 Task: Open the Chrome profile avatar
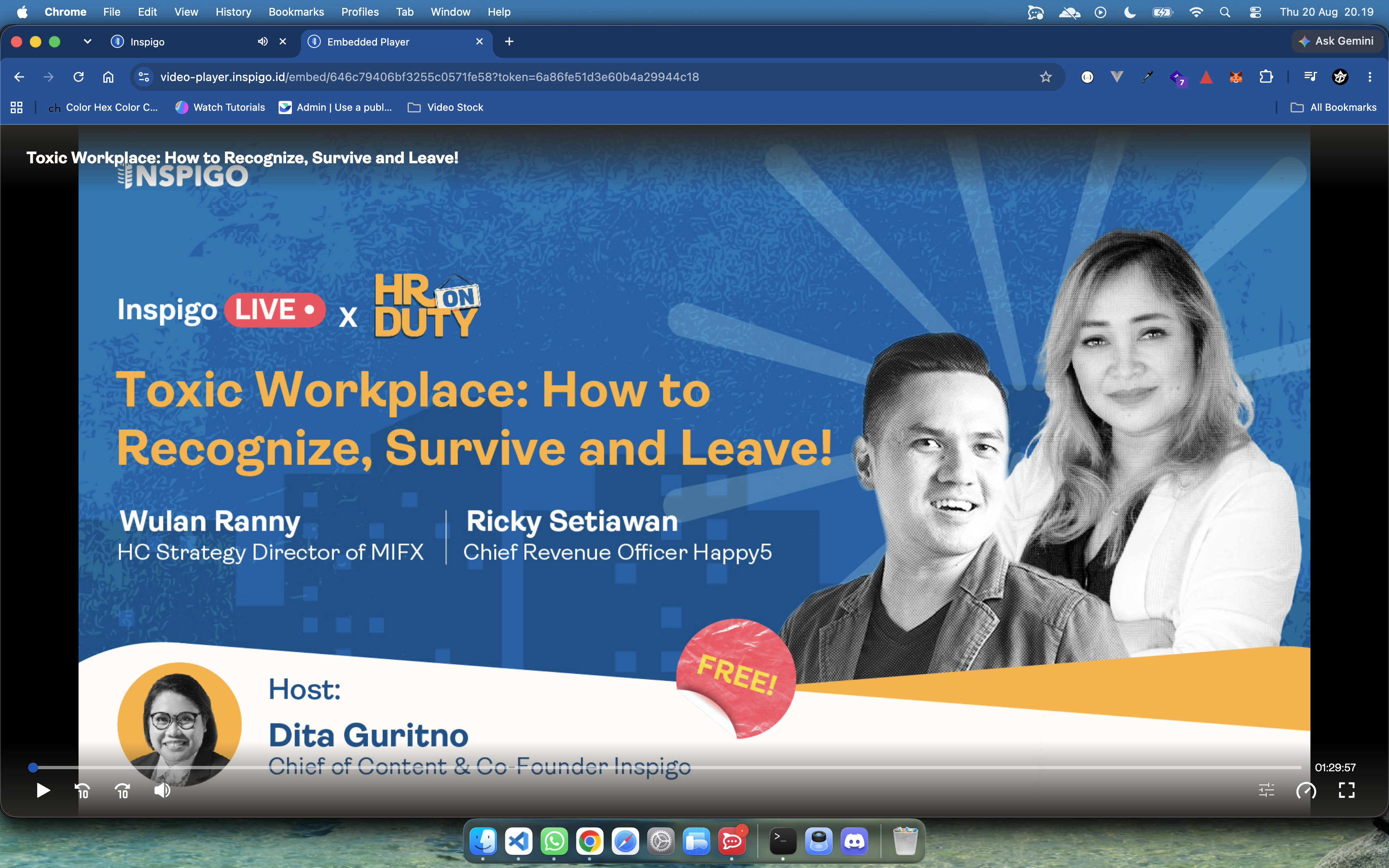coord(1340,77)
